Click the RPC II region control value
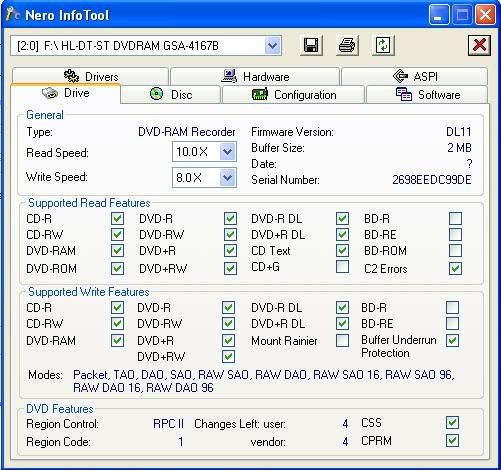The width and height of the screenshot is (501, 470). [x=168, y=424]
